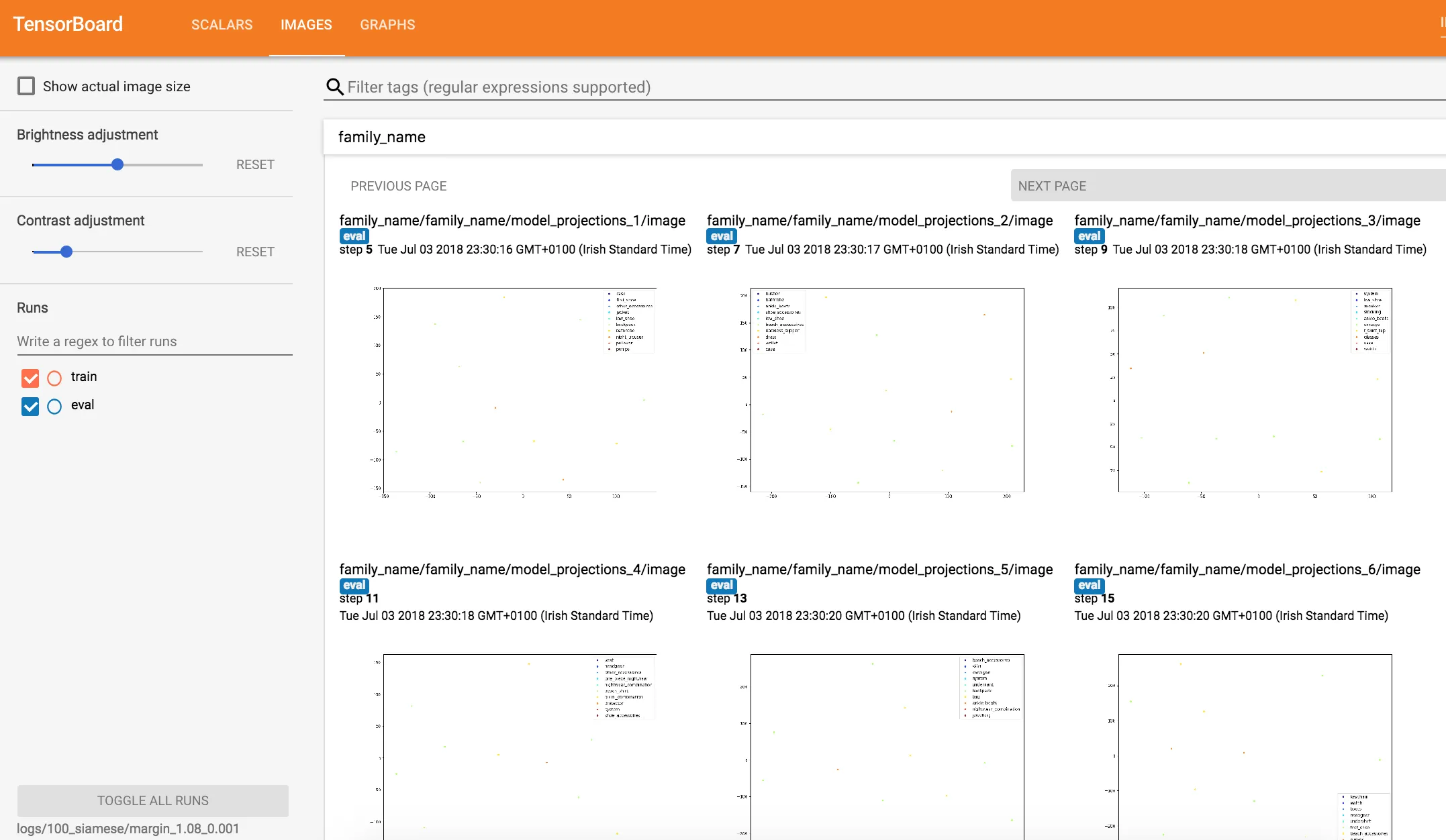The height and width of the screenshot is (840, 1446).
Task: Click the TOGGLE ALL RUNS button
Action: click(x=153, y=800)
